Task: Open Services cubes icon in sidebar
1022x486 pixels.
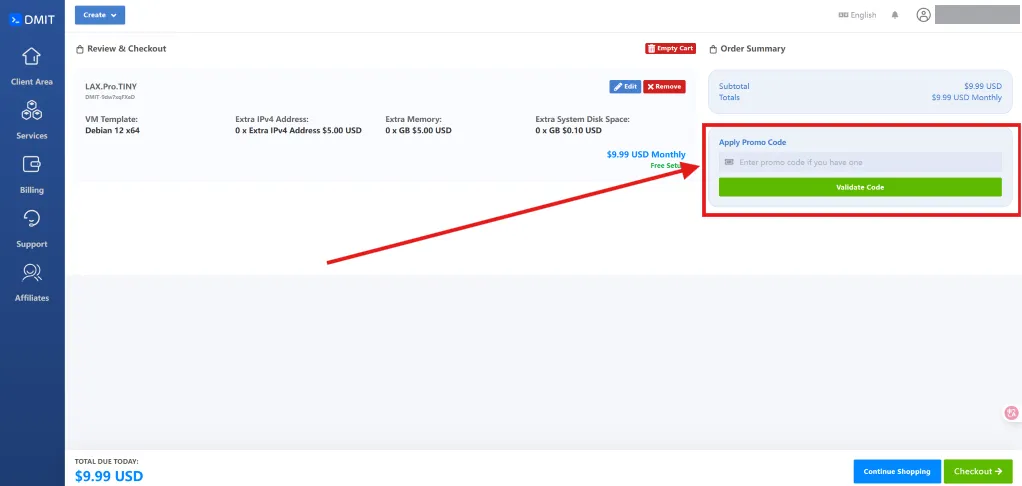Action: point(32,111)
